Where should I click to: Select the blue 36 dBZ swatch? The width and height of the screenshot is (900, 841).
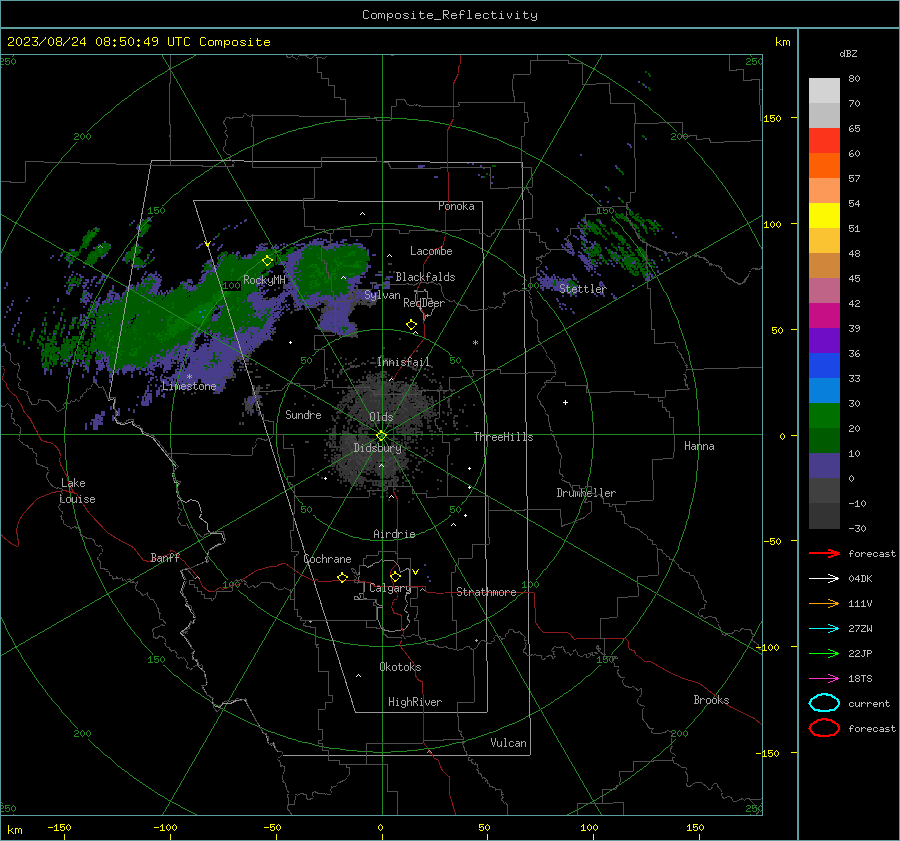pyautogui.click(x=824, y=365)
